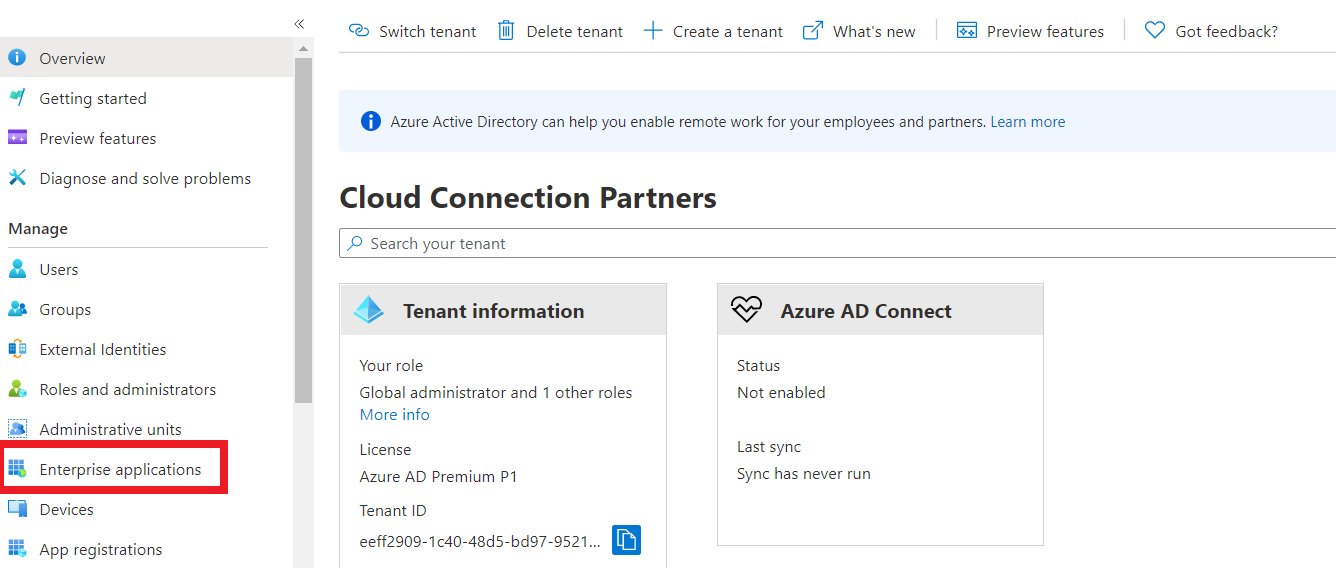Click the Global administrator role text
1336x568 pixels.
point(496,392)
